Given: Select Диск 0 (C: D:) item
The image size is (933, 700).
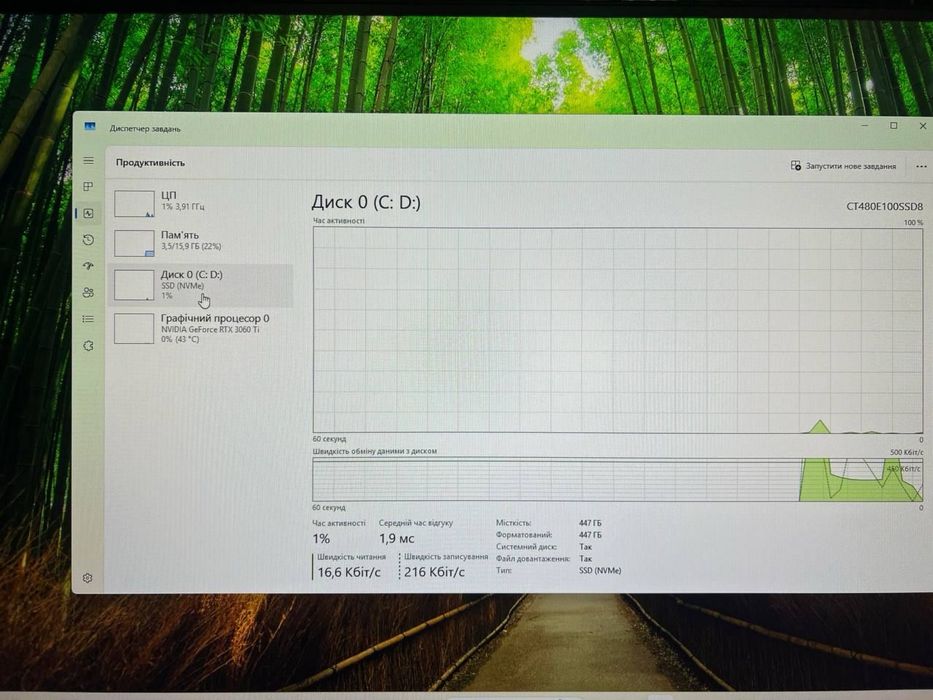Looking at the screenshot, I should coord(201,286).
